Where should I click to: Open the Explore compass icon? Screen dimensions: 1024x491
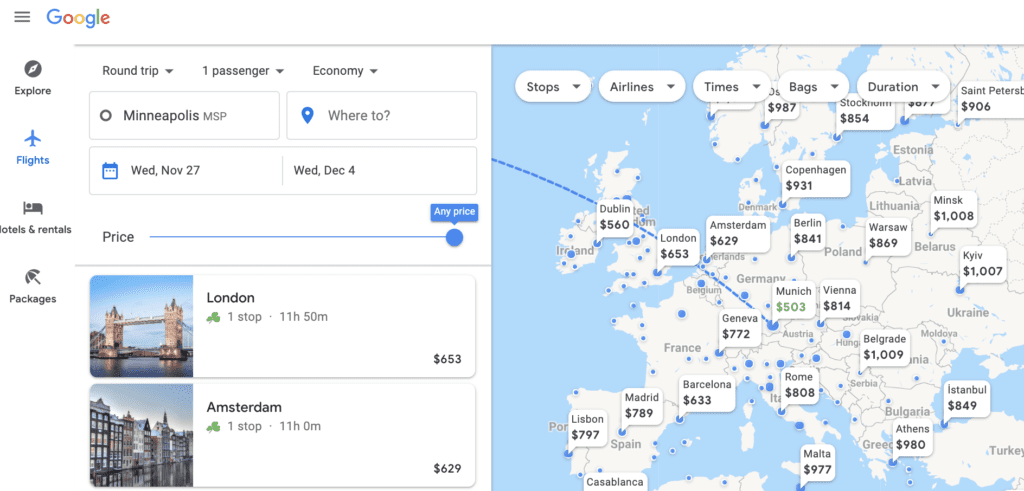tap(33, 69)
